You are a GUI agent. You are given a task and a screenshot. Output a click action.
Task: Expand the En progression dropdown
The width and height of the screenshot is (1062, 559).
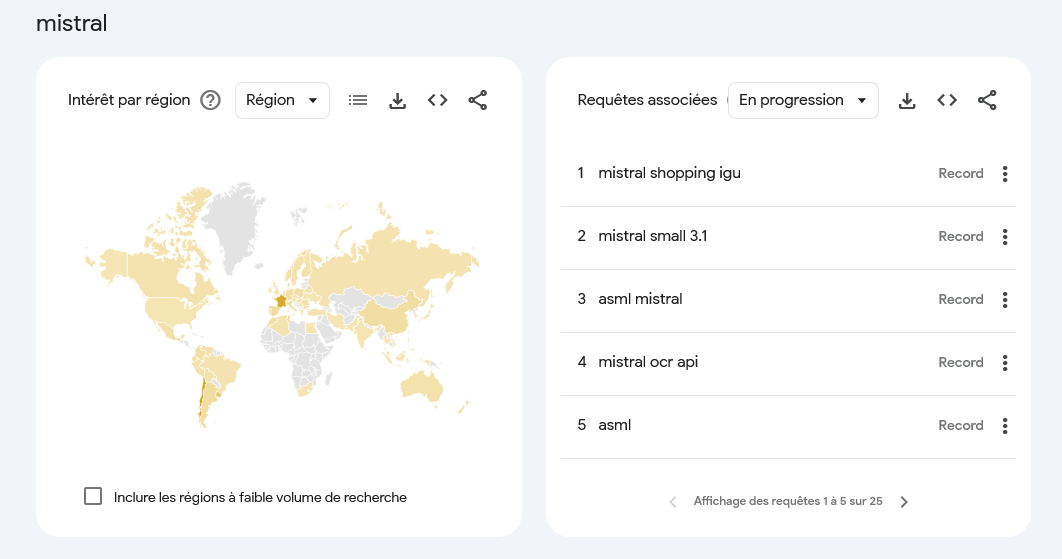pos(803,100)
